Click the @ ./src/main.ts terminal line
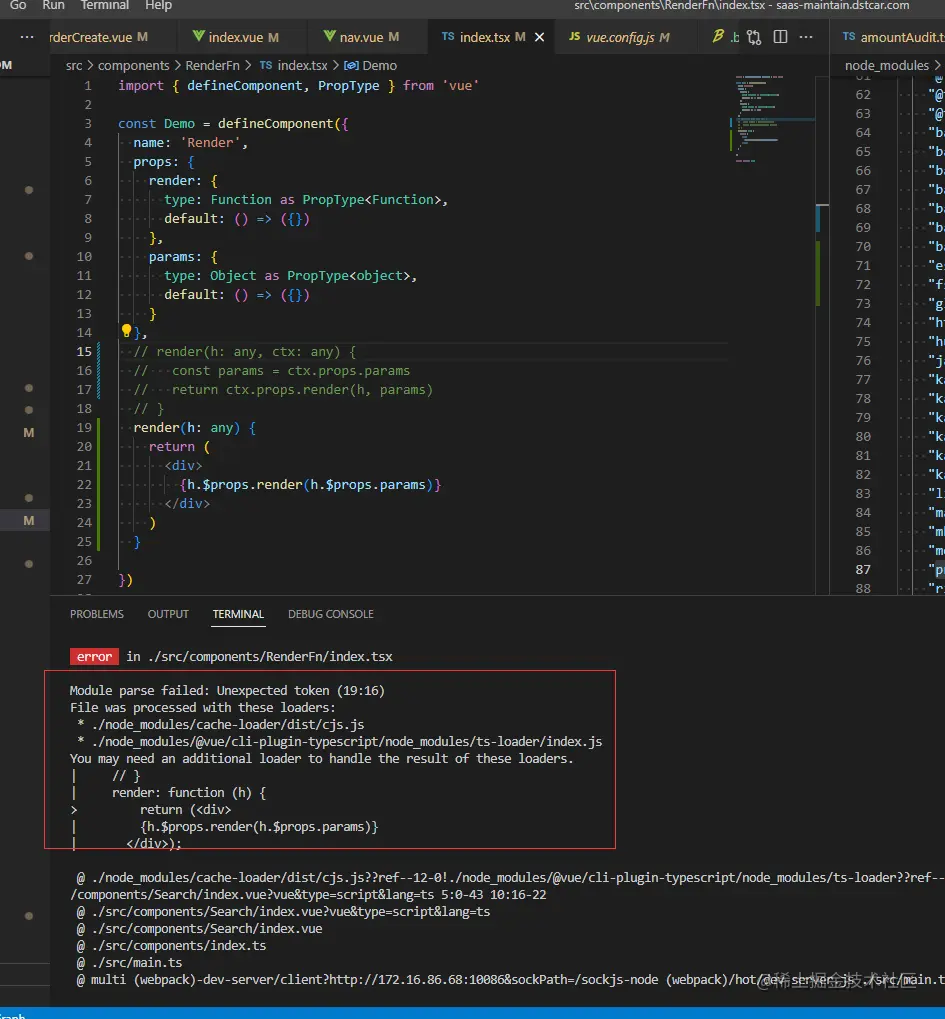The height and width of the screenshot is (1019, 945). (x=129, y=962)
